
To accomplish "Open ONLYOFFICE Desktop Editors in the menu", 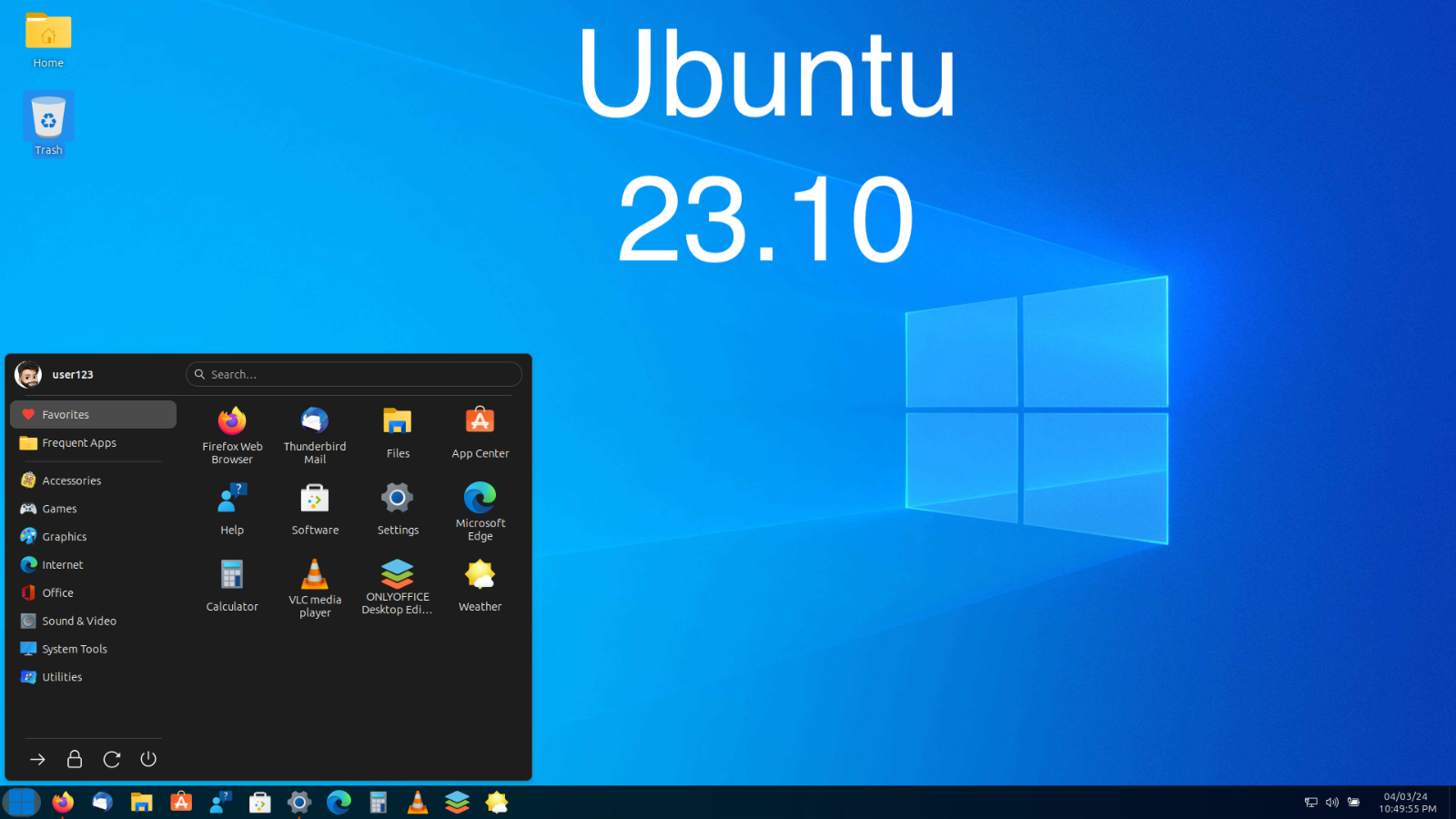I will [x=398, y=588].
